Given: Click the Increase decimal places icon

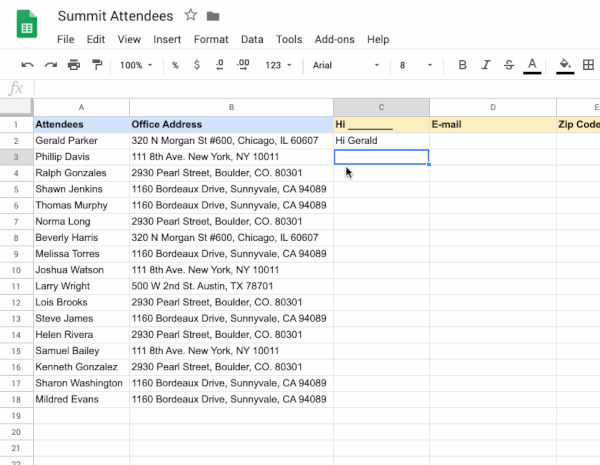Looking at the screenshot, I should [x=243, y=65].
